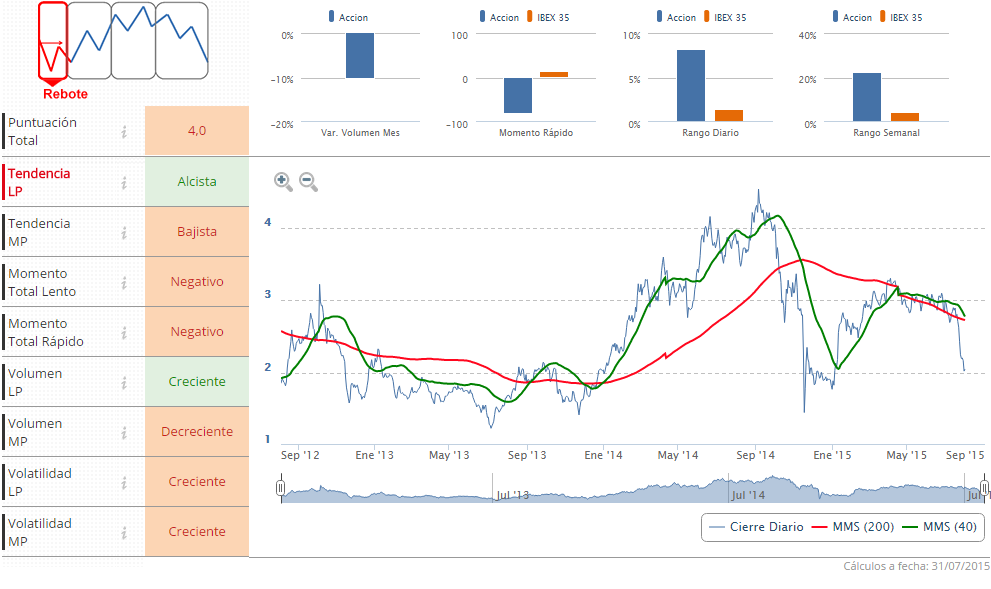Screen dimensions: 991x589
Task: Click the zoom out magnifier icon
Action: pyautogui.click(x=308, y=181)
